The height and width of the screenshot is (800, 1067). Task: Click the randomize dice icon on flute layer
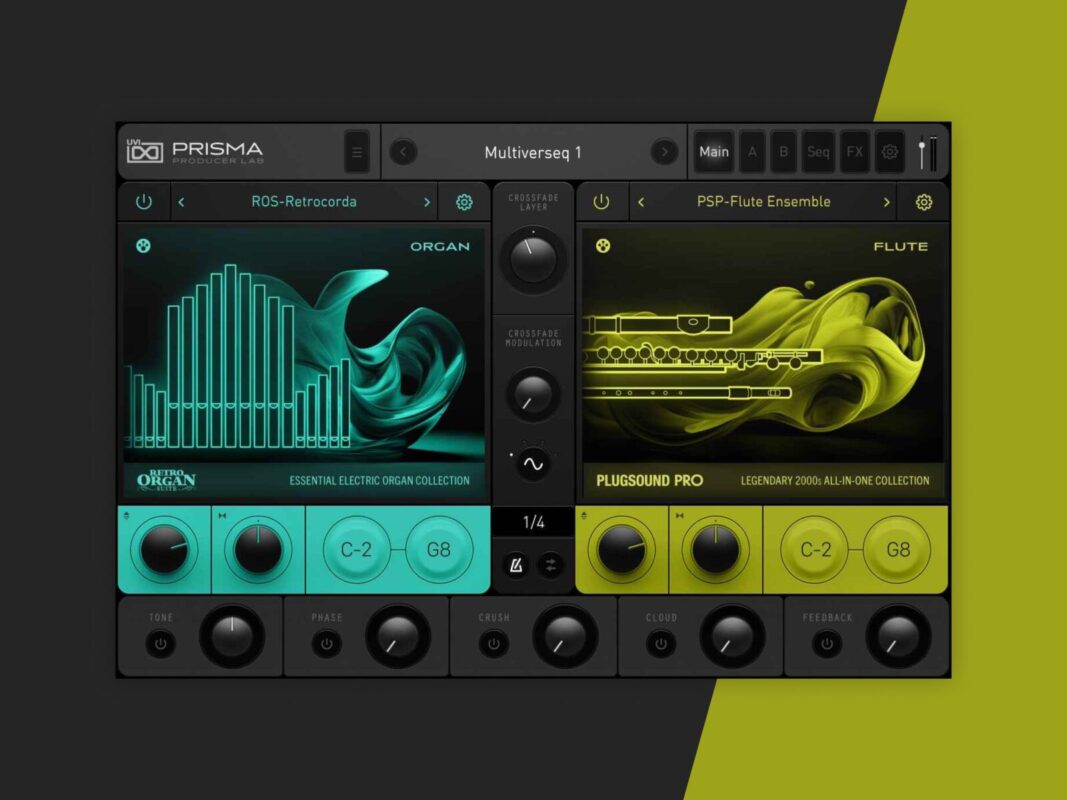(x=603, y=246)
